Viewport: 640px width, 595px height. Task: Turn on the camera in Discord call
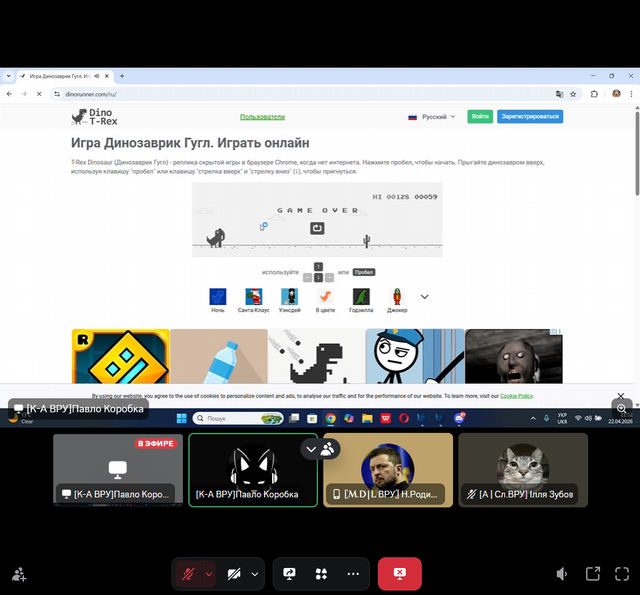pos(234,574)
